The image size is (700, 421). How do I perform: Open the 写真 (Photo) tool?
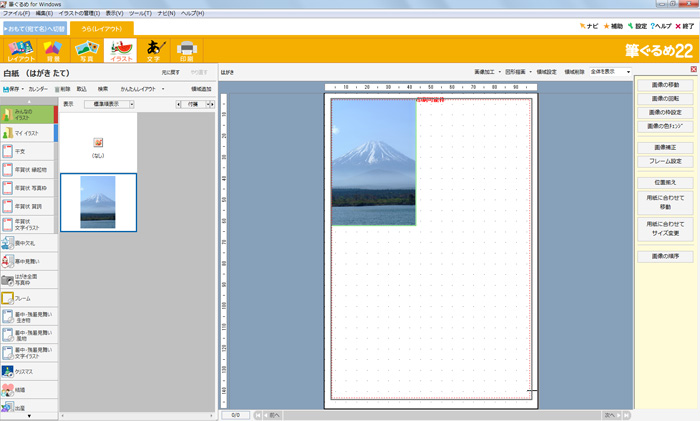[86, 49]
